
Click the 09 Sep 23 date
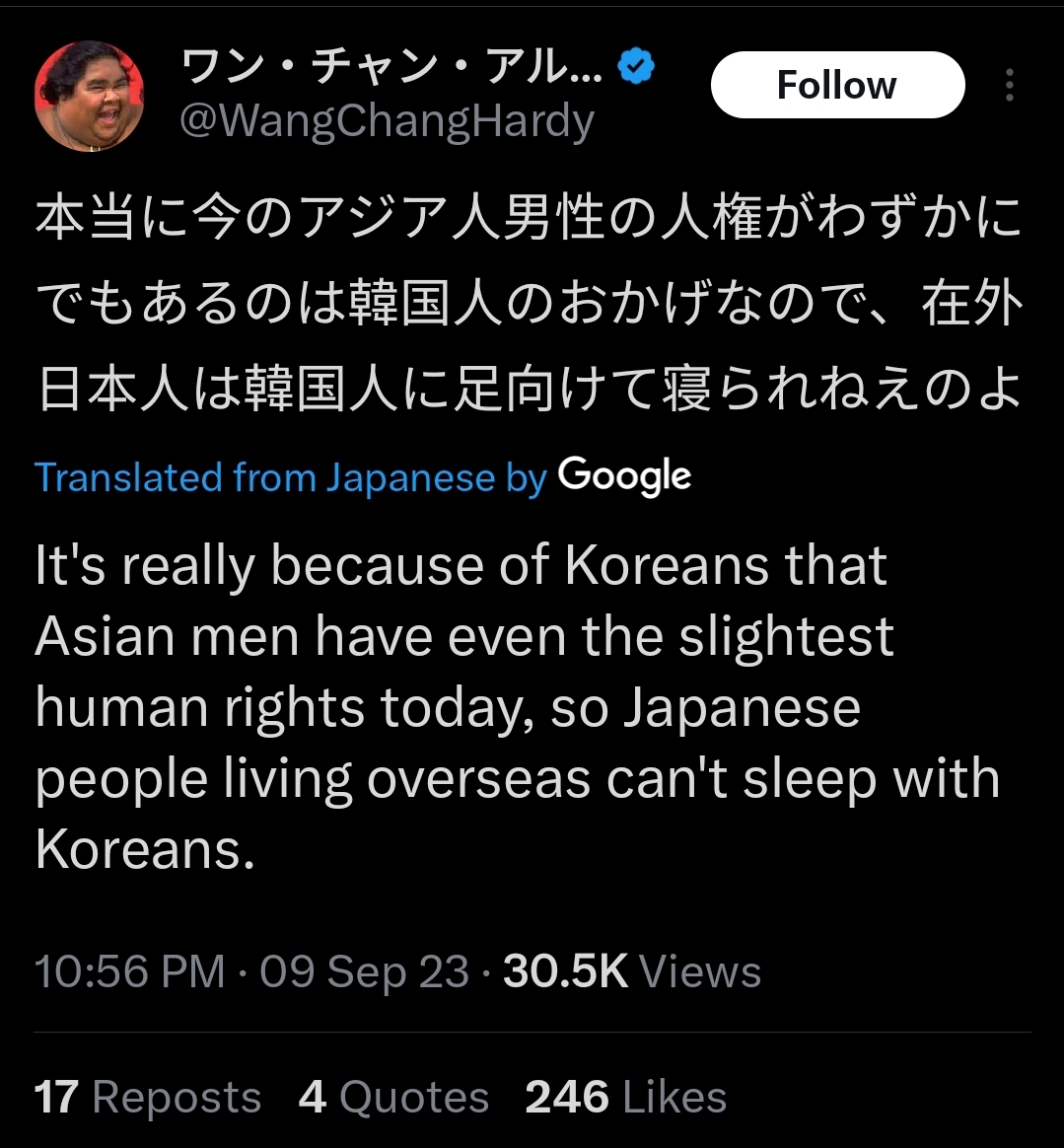(x=364, y=971)
